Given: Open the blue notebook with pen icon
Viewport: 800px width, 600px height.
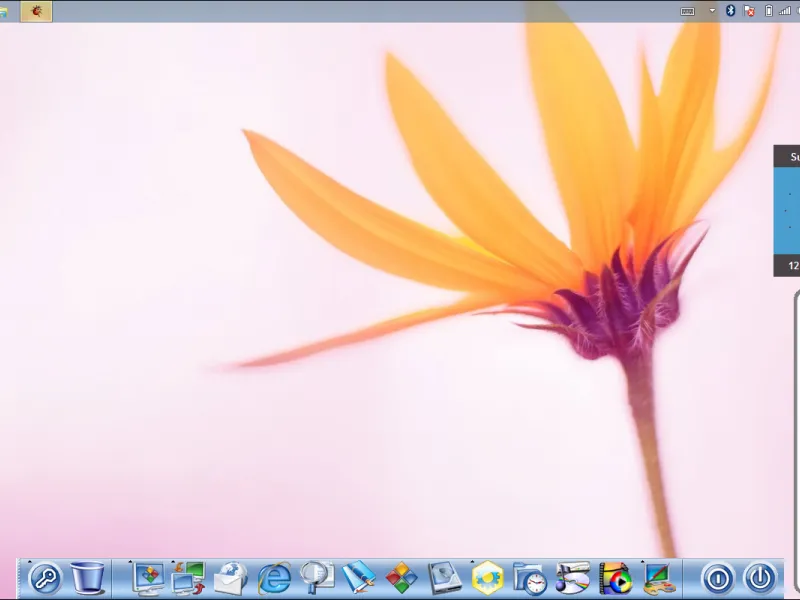Looking at the screenshot, I should pos(359,578).
